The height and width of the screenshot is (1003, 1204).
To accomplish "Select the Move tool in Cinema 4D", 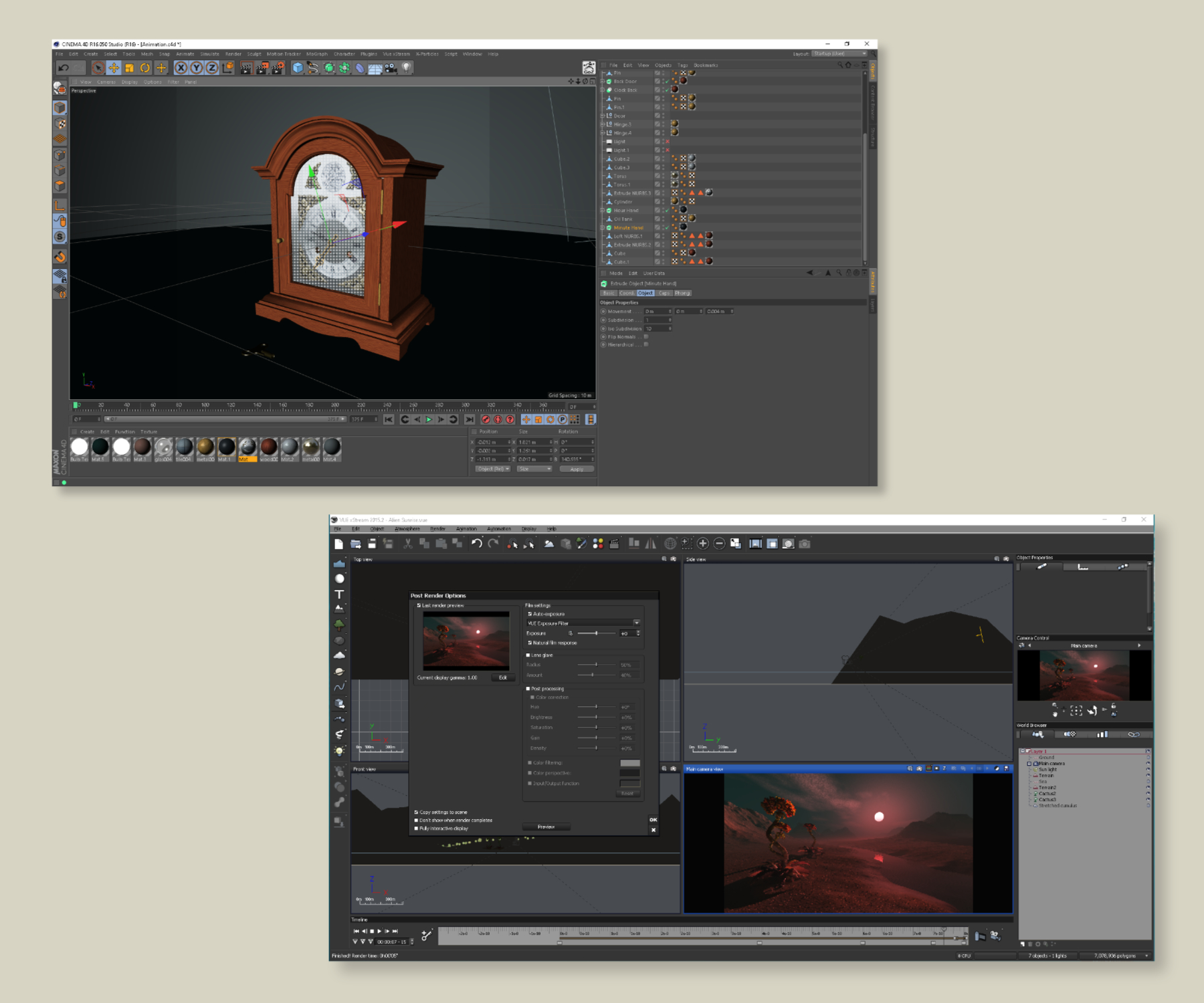I will (114, 68).
